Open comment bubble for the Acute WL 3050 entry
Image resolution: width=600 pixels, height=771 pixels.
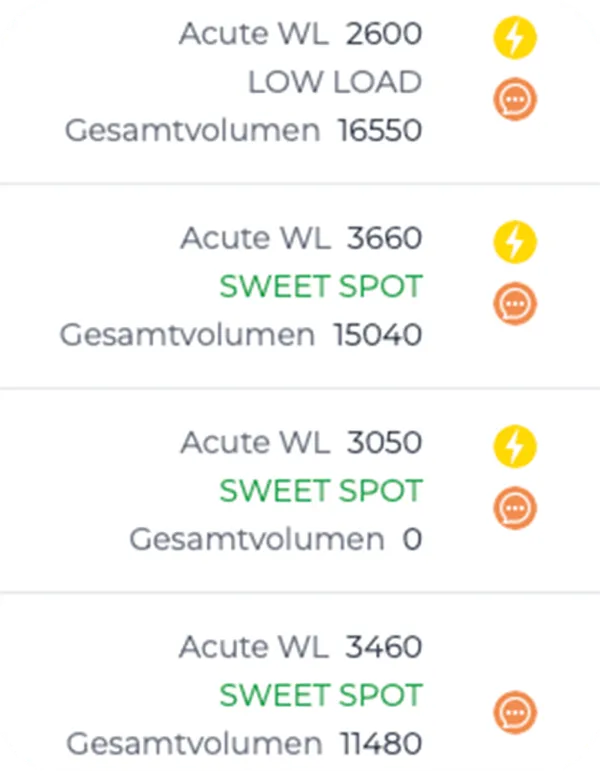tap(515, 508)
